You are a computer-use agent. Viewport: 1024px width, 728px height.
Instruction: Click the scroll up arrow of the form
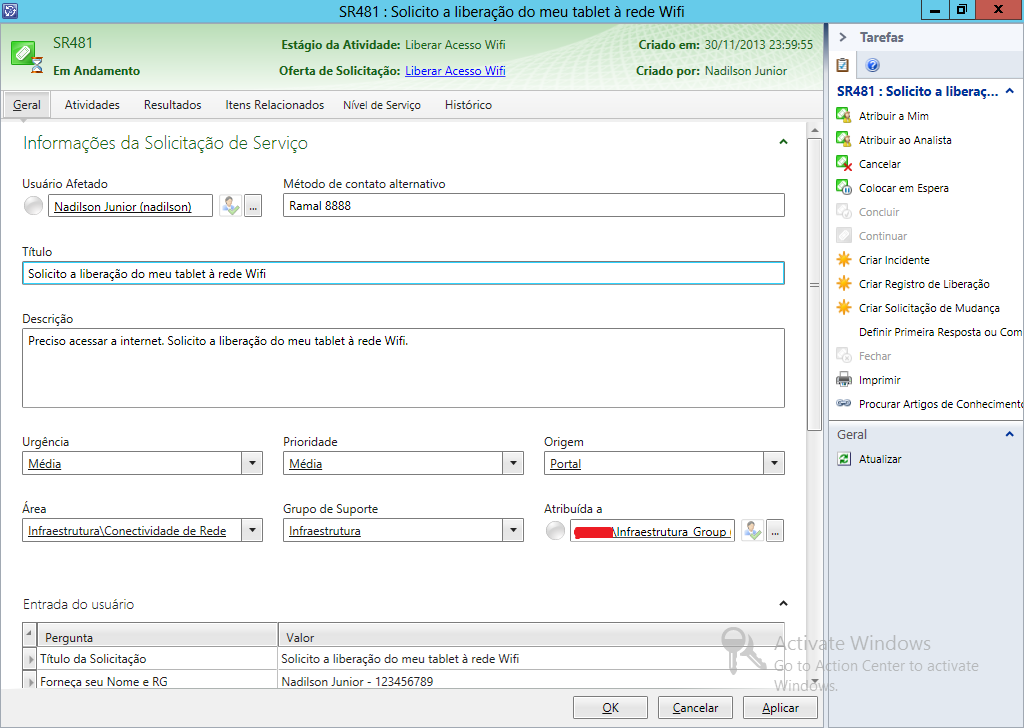814,130
